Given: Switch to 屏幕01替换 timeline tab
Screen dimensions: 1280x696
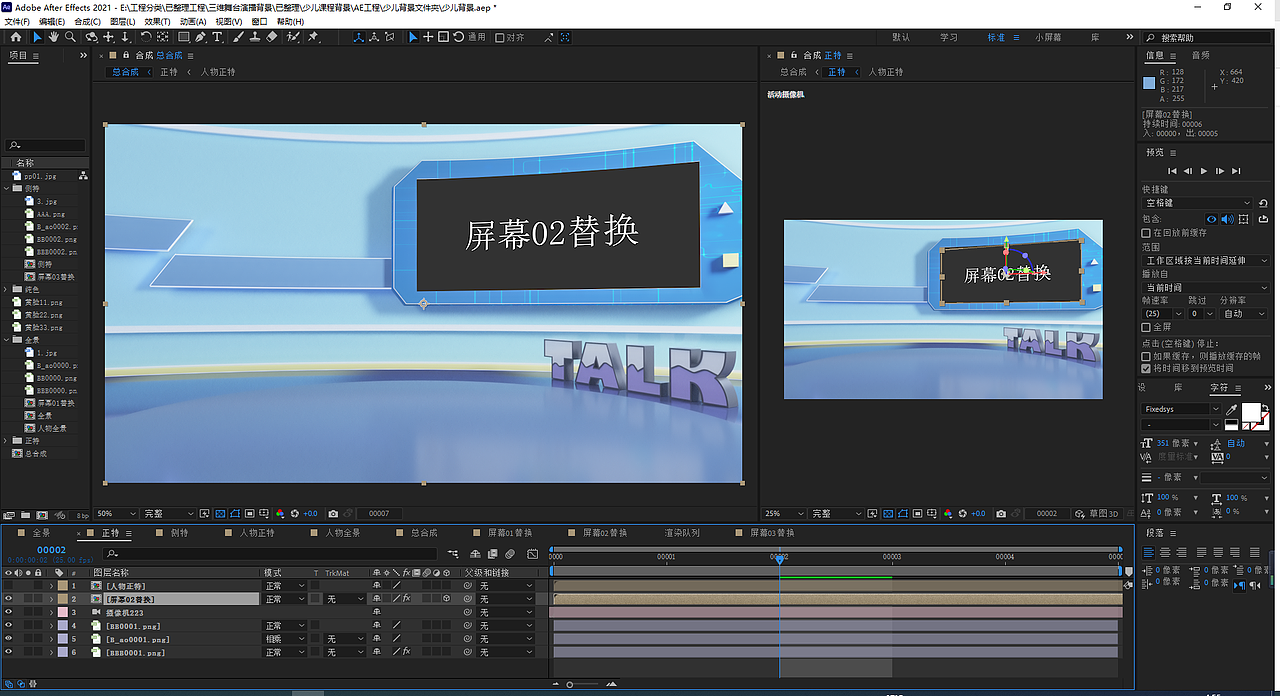Looking at the screenshot, I should click(x=510, y=533).
